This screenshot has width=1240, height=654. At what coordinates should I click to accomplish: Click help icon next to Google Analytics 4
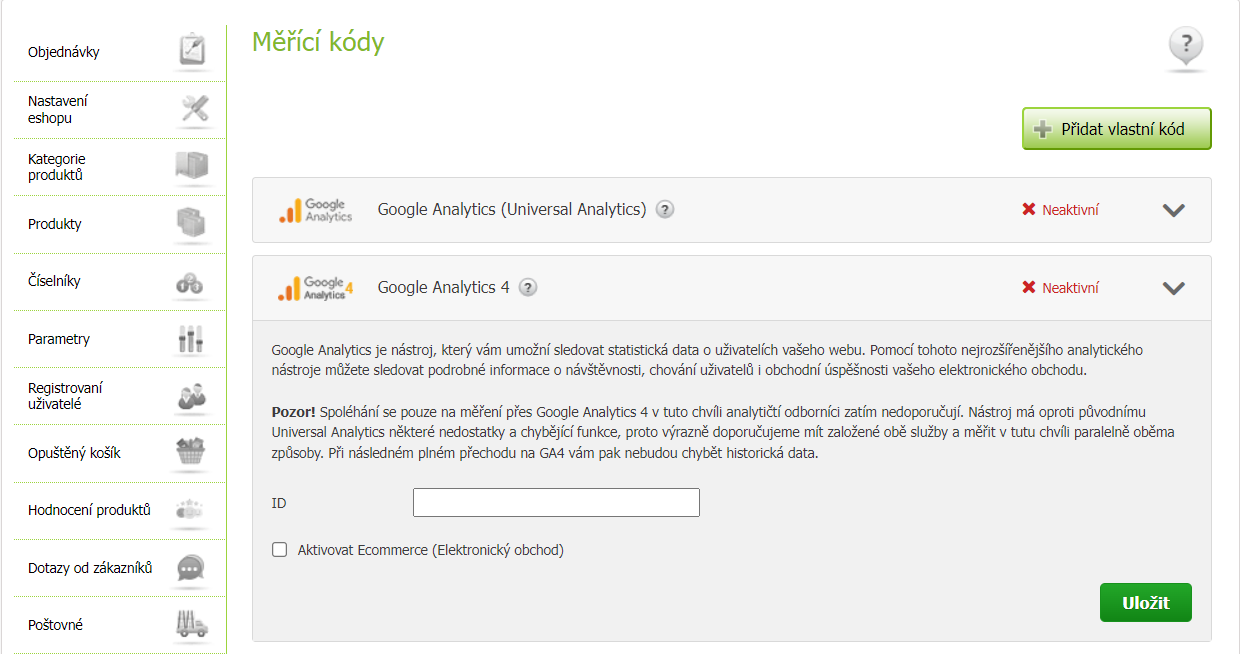tap(528, 288)
